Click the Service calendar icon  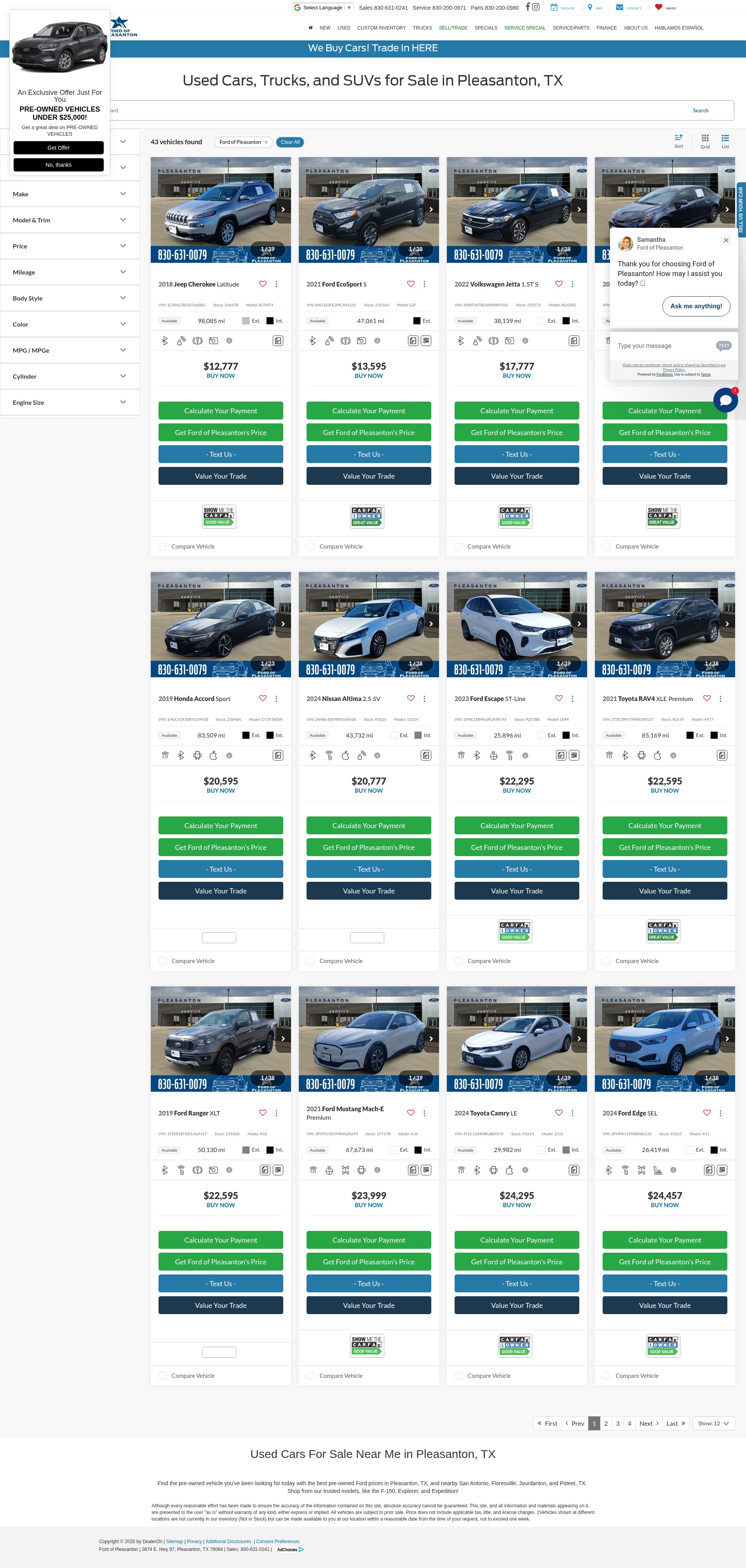pos(554,7)
